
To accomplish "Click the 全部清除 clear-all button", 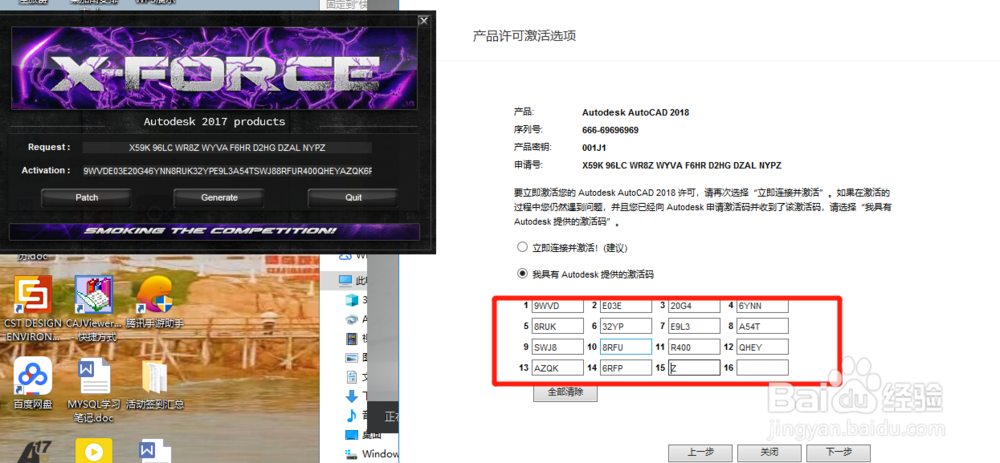I will coord(566,392).
